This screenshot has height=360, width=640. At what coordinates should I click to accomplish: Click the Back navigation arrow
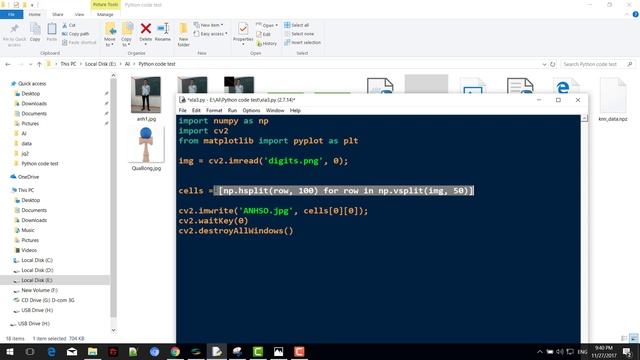[x=8, y=64]
